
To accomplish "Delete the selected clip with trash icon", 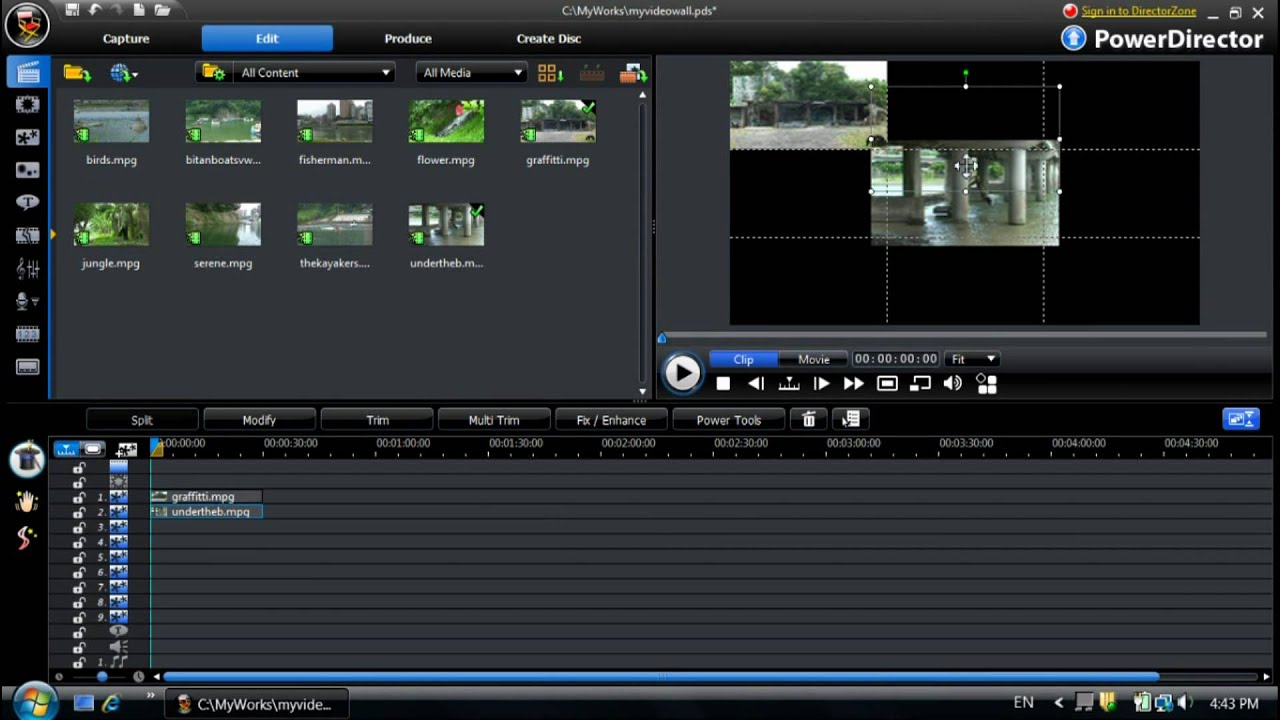I will click(x=809, y=420).
